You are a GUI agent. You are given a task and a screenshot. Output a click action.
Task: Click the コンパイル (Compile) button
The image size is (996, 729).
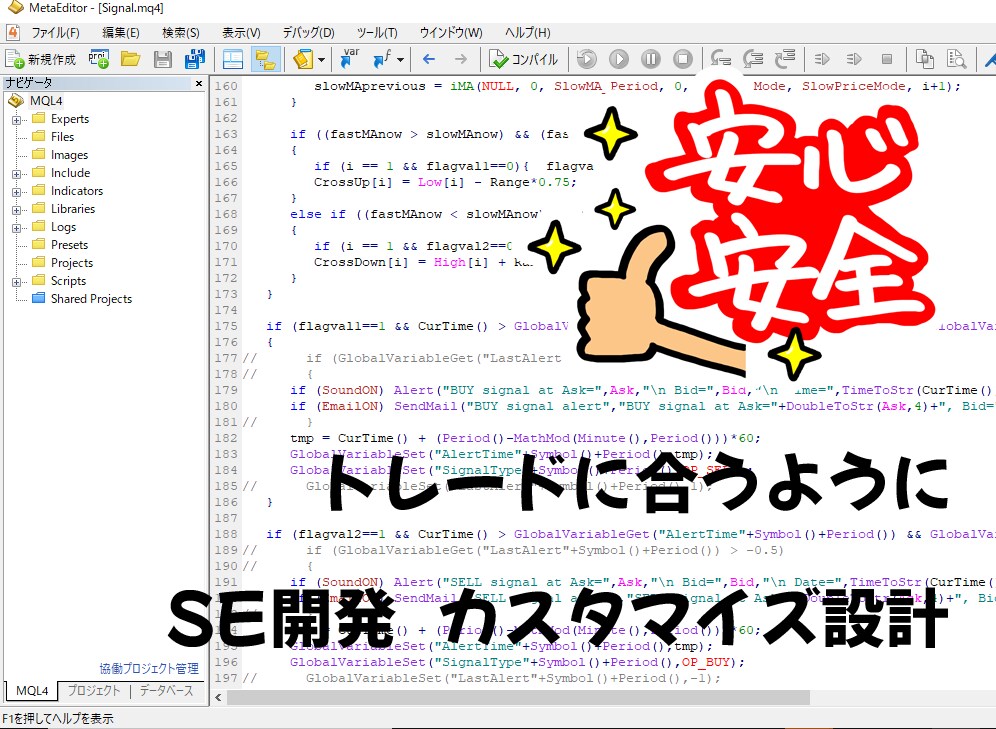pyautogui.click(x=523, y=60)
